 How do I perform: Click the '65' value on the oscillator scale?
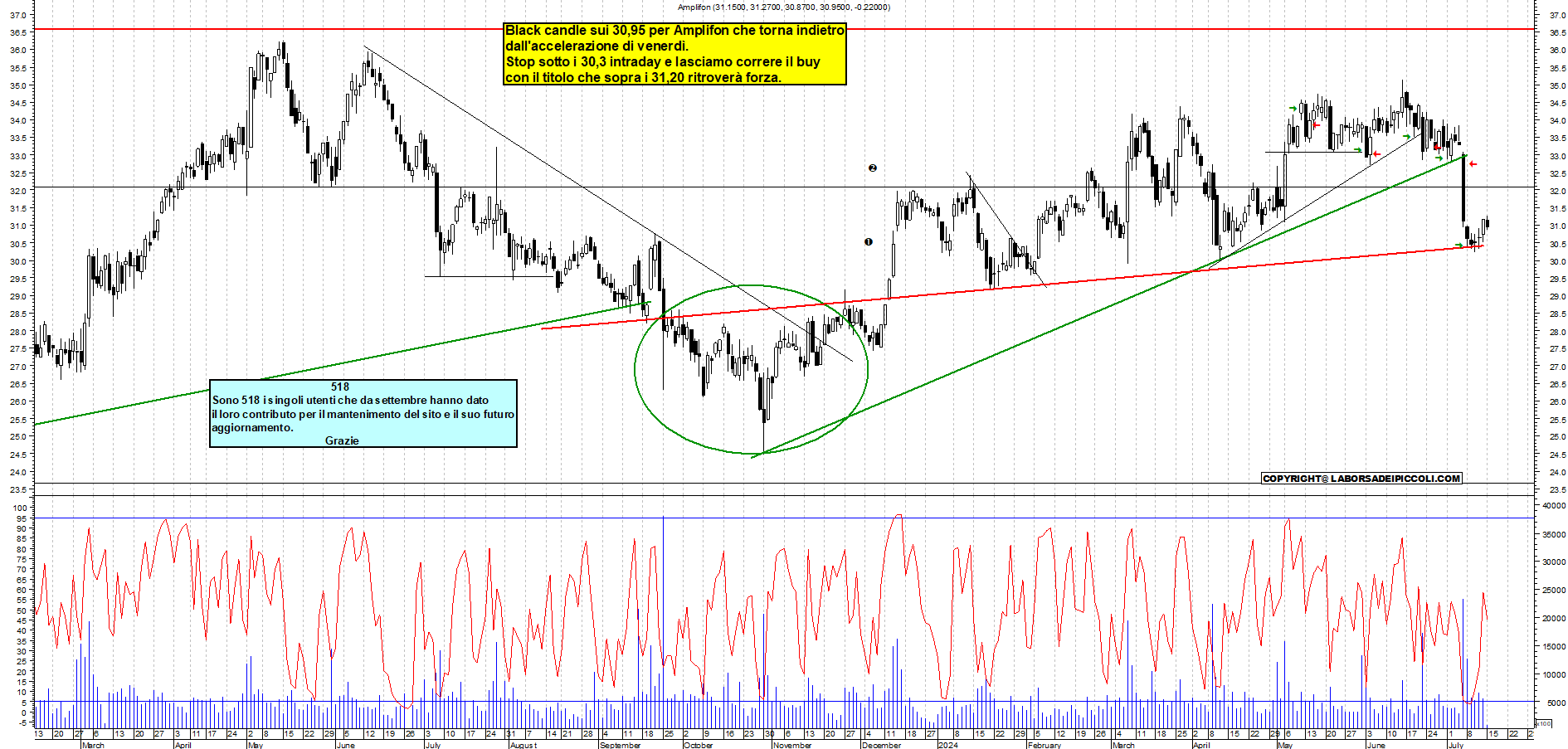click(x=22, y=580)
